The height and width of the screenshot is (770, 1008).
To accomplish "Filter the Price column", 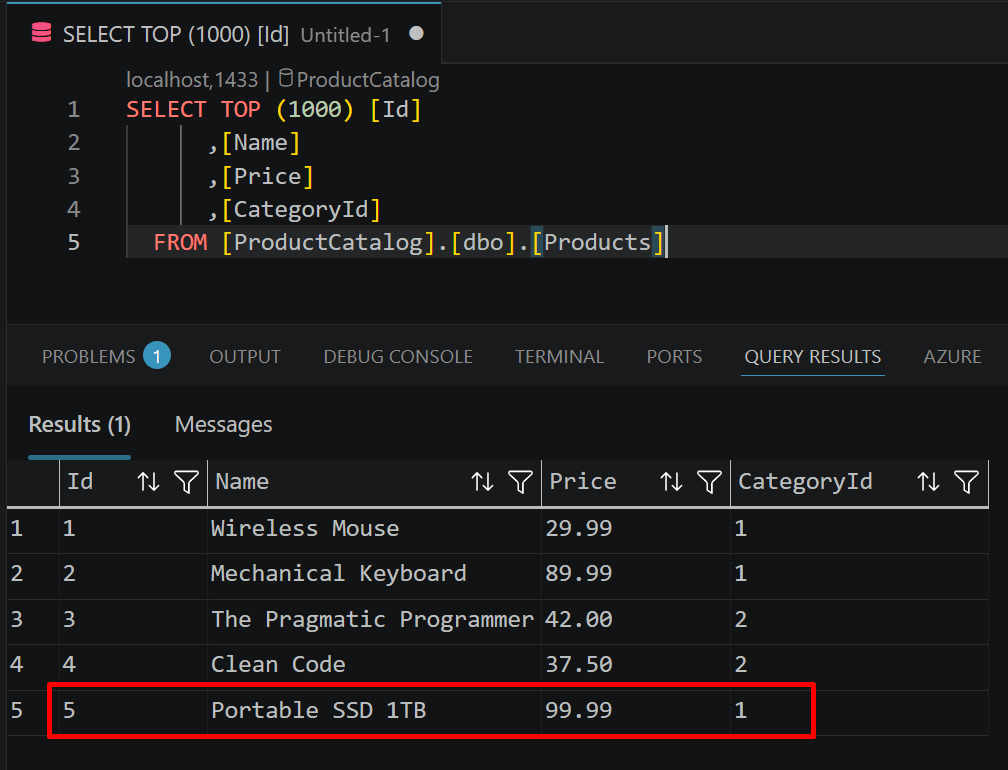I will tap(709, 481).
